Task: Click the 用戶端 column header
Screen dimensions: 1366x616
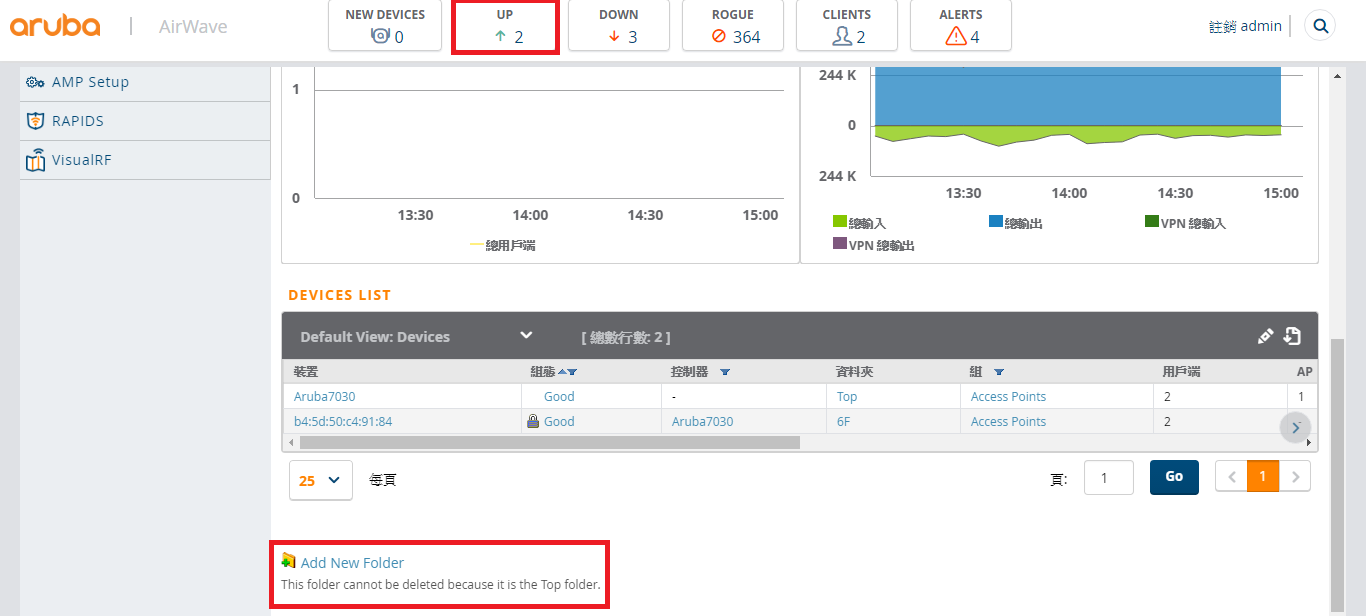Action: [x=1181, y=372]
